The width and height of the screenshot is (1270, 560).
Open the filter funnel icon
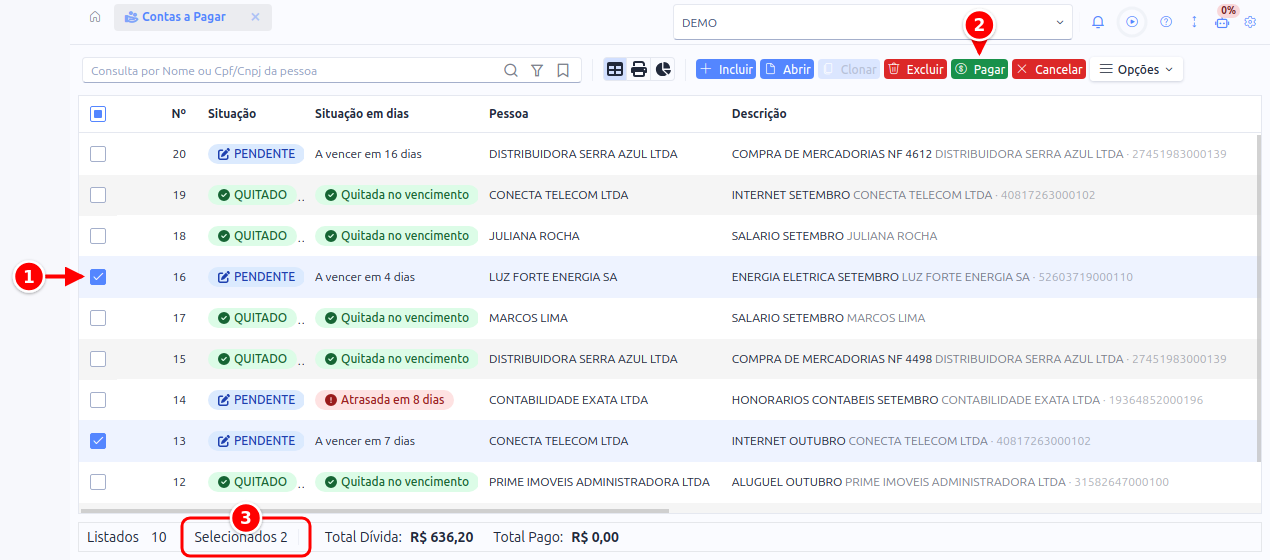(537, 70)
